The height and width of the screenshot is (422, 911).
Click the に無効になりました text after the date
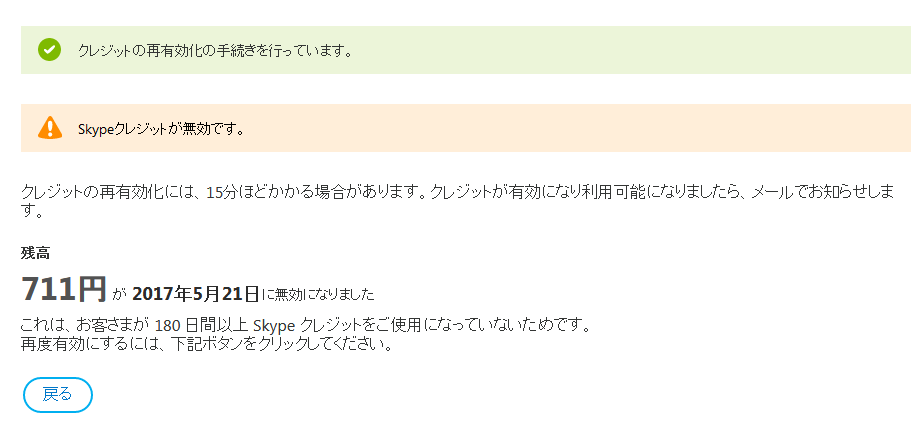tap(318, 295)
